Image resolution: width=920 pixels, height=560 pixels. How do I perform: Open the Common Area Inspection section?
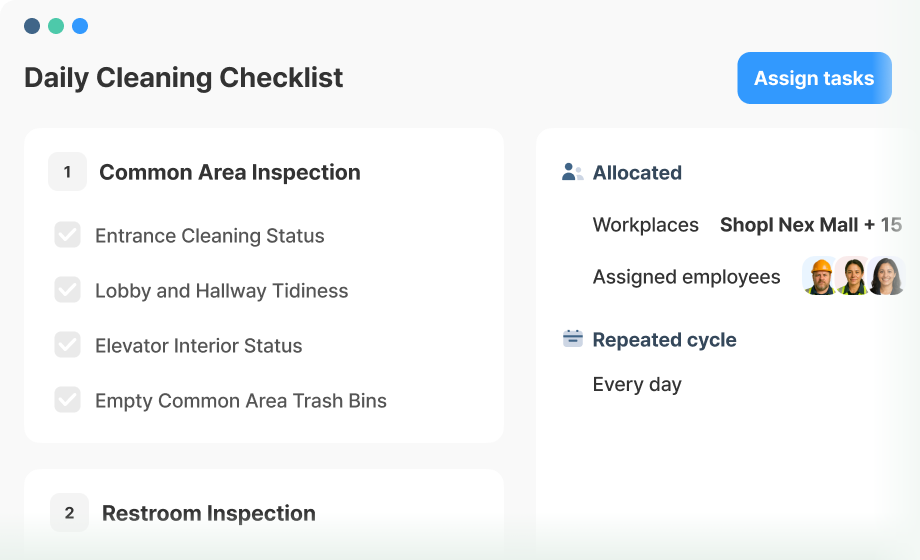[229, 172]
